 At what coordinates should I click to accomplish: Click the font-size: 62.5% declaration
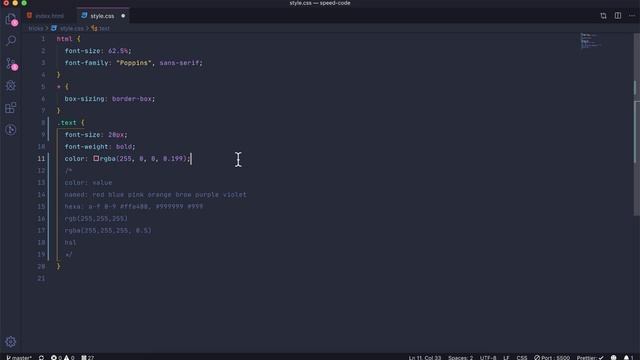(x=98, y=51)
